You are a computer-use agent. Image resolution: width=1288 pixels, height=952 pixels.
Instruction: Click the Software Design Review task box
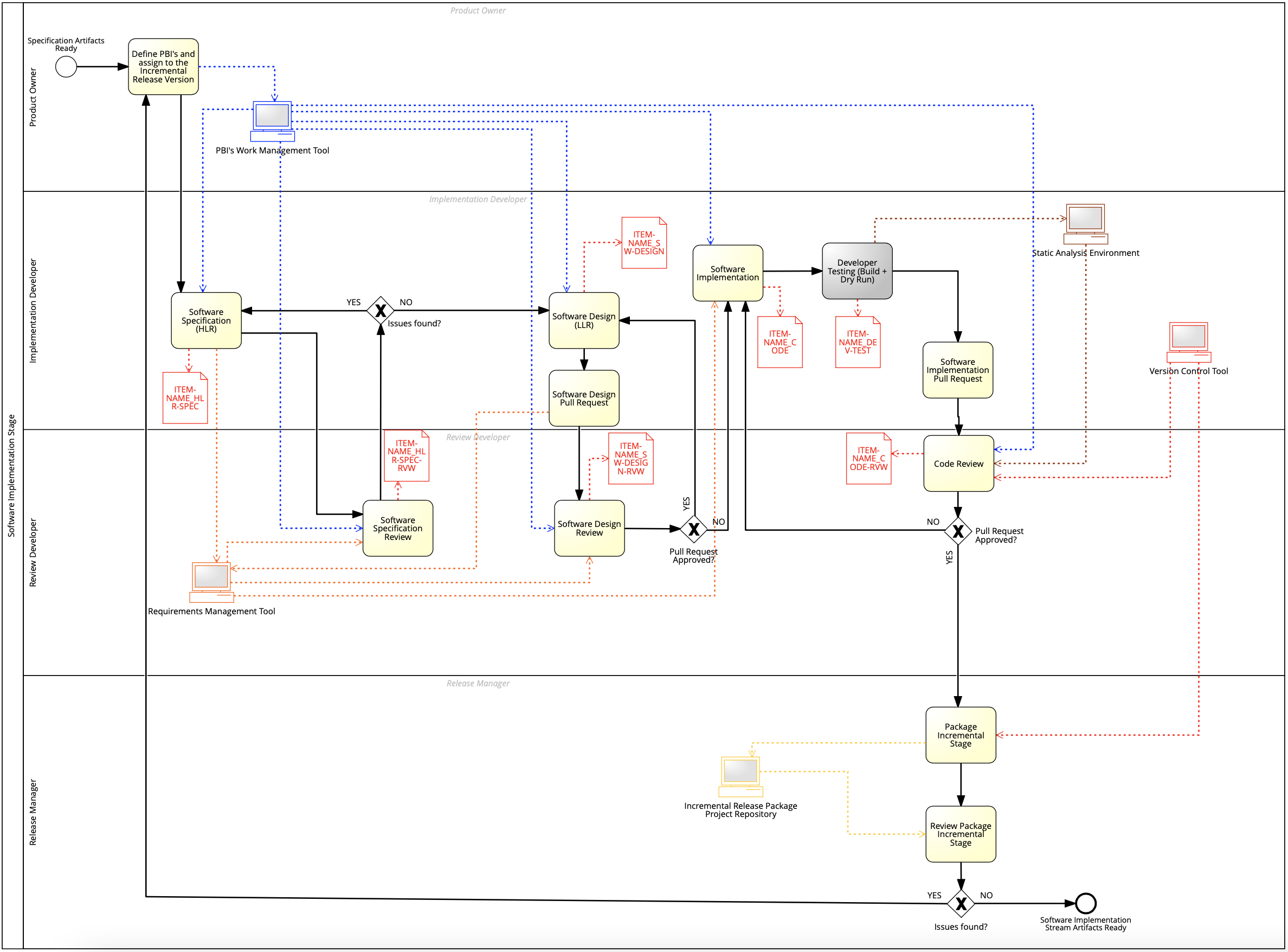coord(589,528)
